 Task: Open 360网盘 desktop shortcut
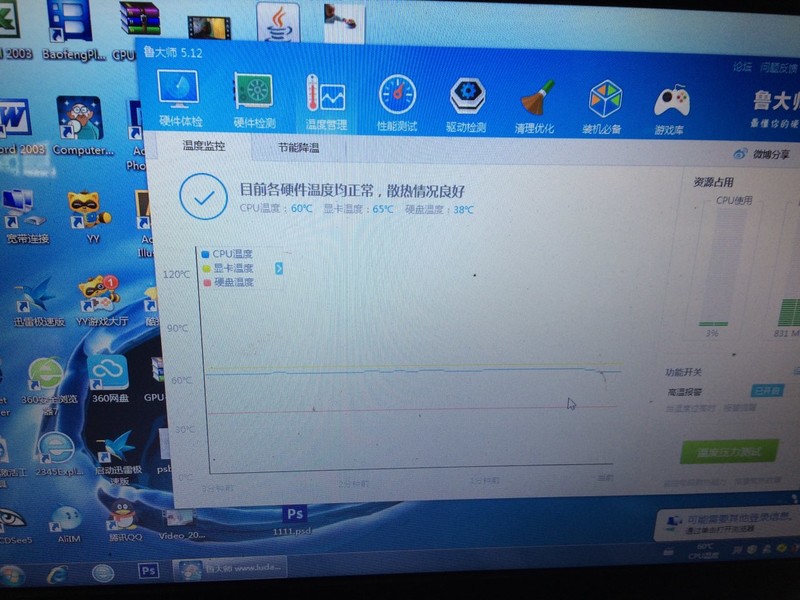(108, 380)
